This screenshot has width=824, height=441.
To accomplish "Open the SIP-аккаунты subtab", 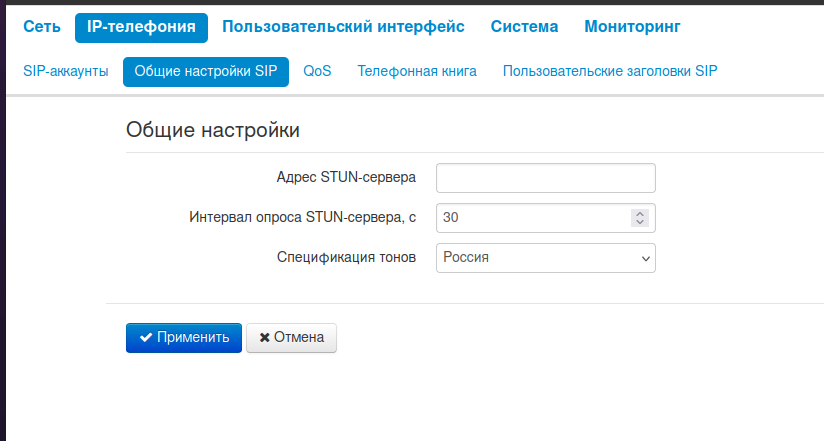I will tap(65, 71).
